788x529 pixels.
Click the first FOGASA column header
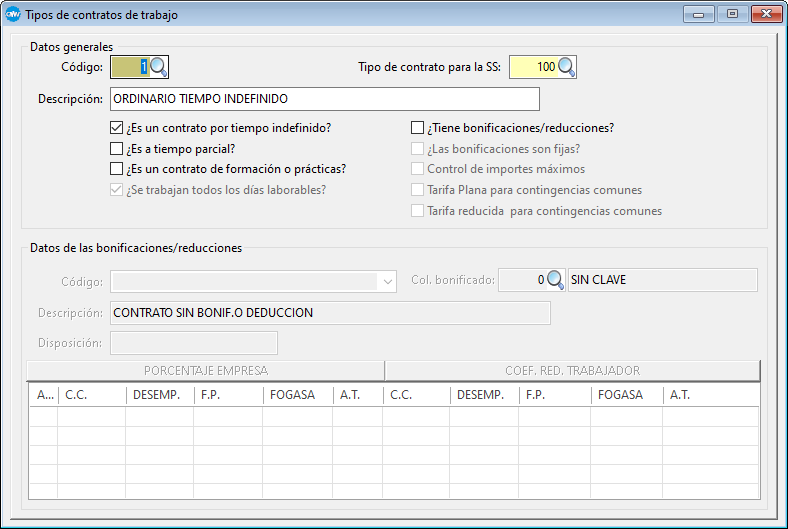click(298, 395)
